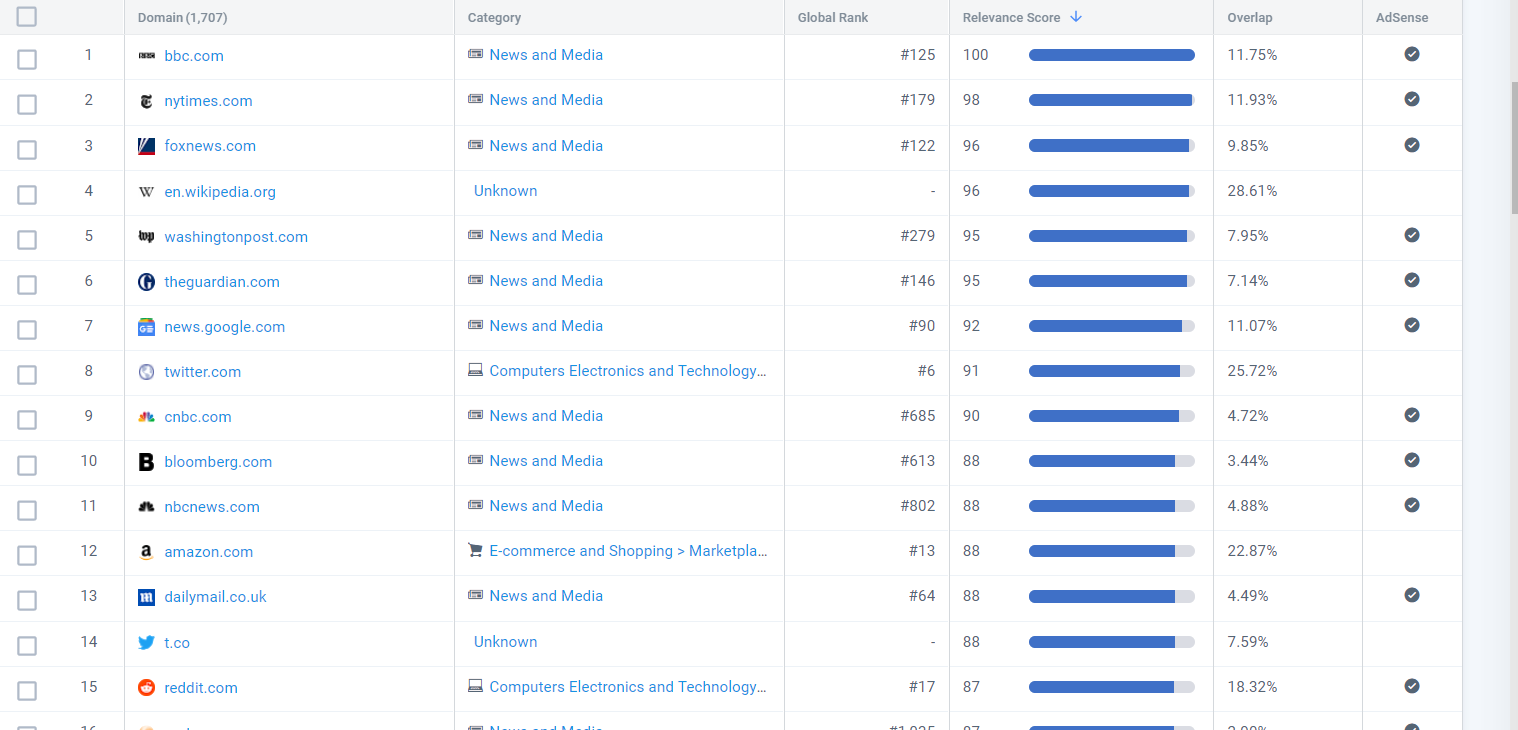Click overlap value 28.61%
Image resolution: width=1518 pixels, height=730 pixels.
tap(1252, 191)
